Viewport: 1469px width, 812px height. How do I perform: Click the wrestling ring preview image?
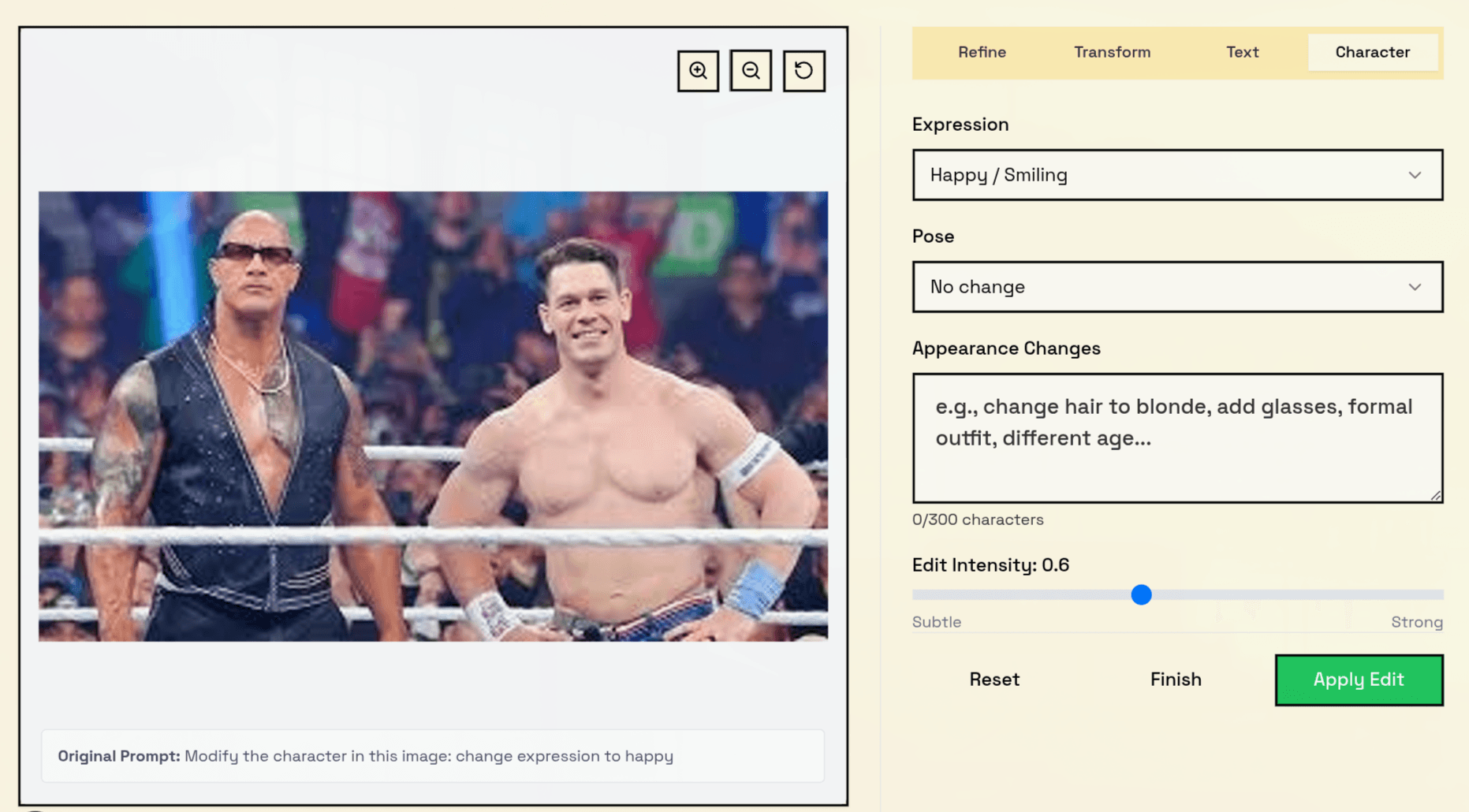click(x=433, y=416)
